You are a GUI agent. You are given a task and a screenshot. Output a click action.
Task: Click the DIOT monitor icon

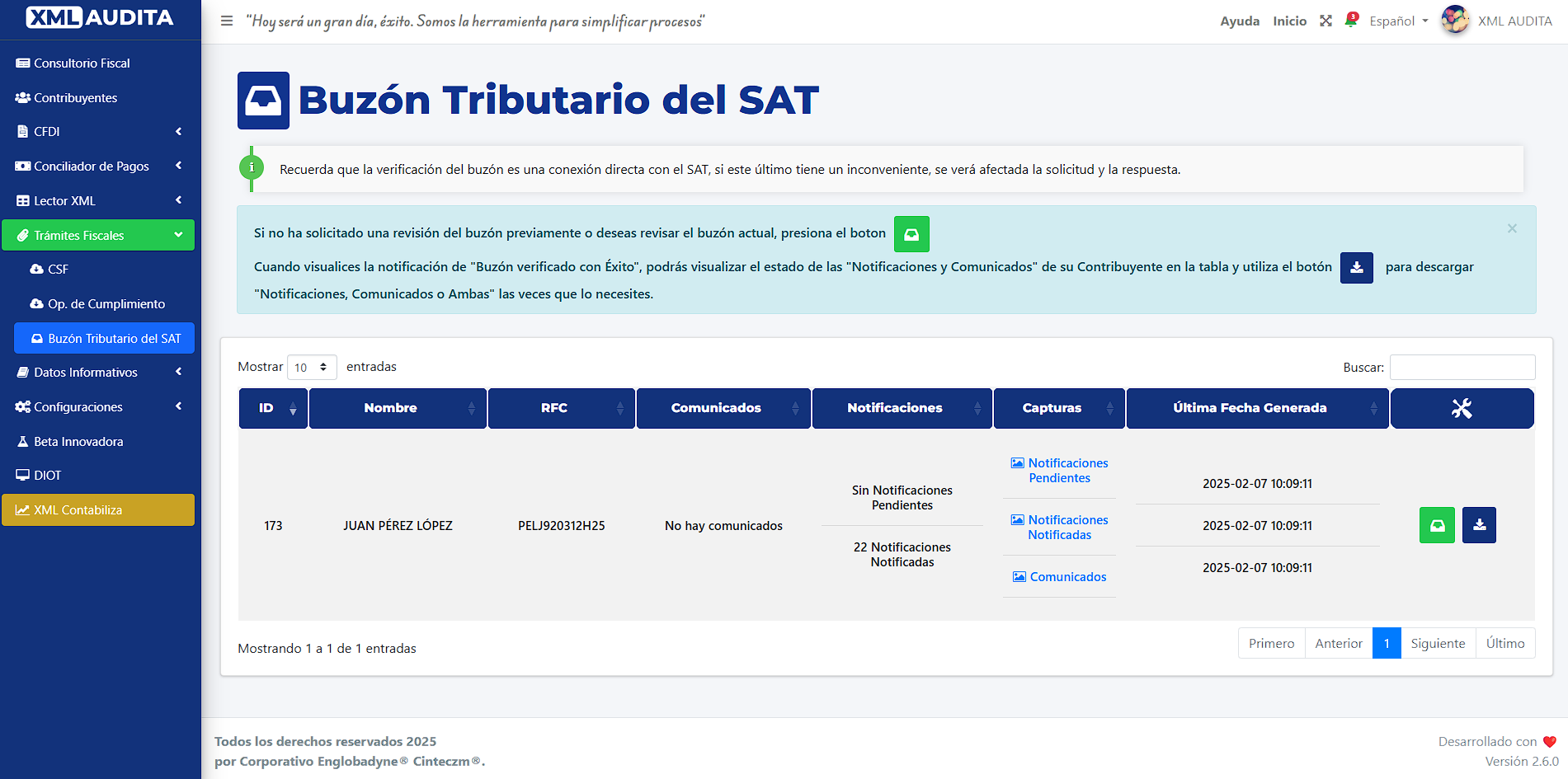[x=23, y=476]
